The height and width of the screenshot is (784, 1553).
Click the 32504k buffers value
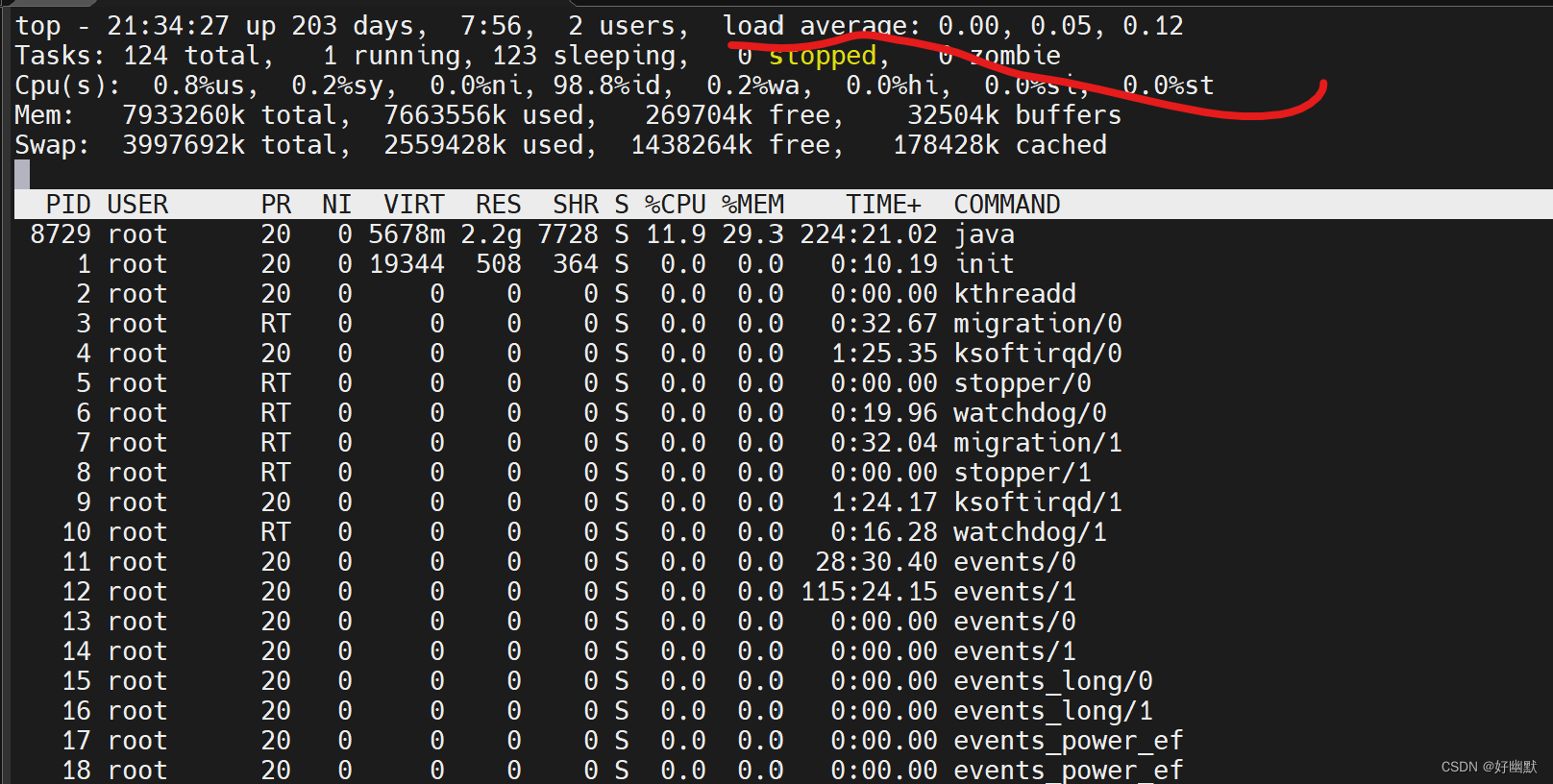tap(953, 115)
